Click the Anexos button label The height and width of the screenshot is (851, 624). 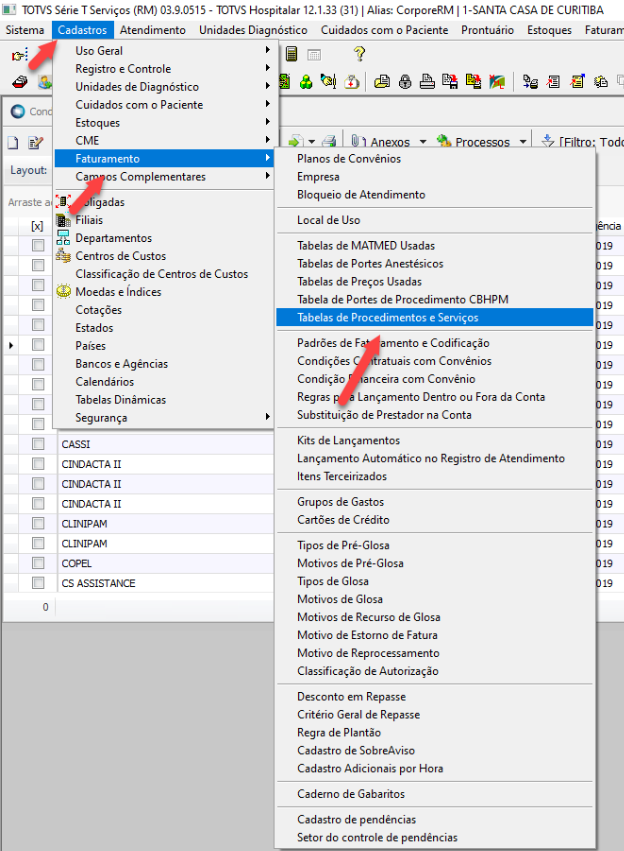pyautogui.click(x=390, y=142)
